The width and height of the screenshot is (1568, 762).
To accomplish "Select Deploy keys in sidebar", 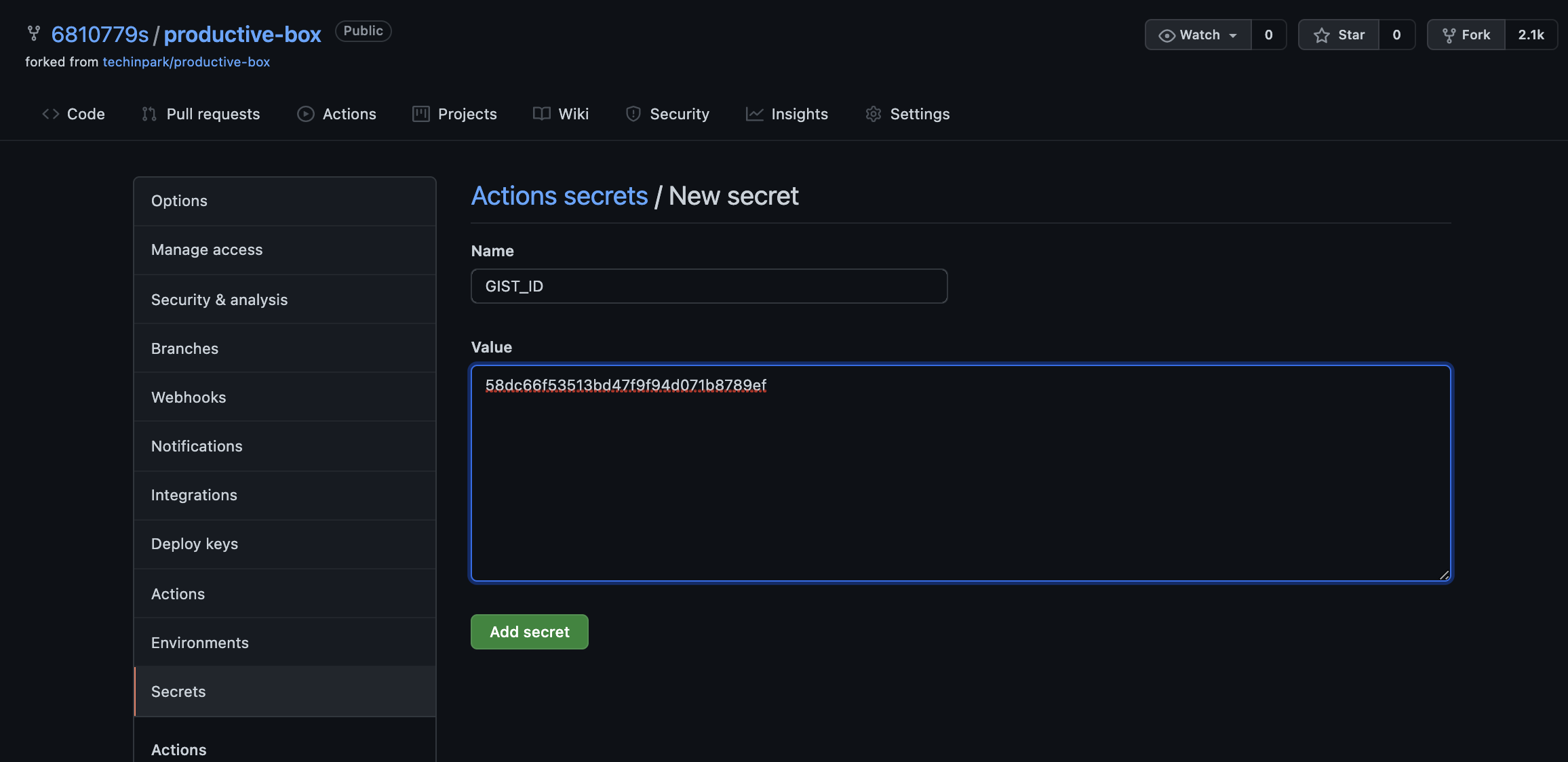I will [195, 544].
